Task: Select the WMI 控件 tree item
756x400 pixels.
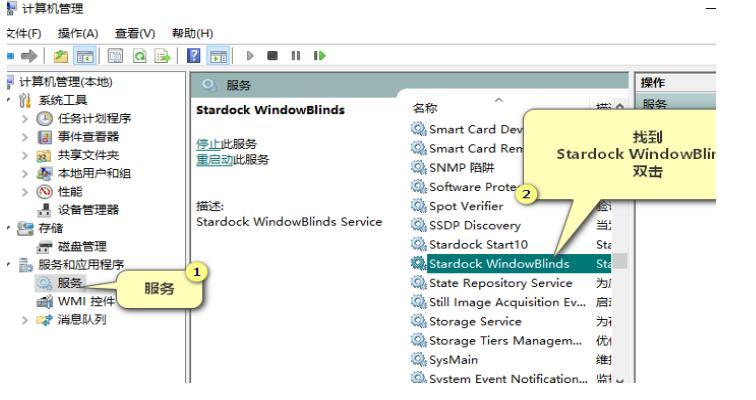Action: 86,302
